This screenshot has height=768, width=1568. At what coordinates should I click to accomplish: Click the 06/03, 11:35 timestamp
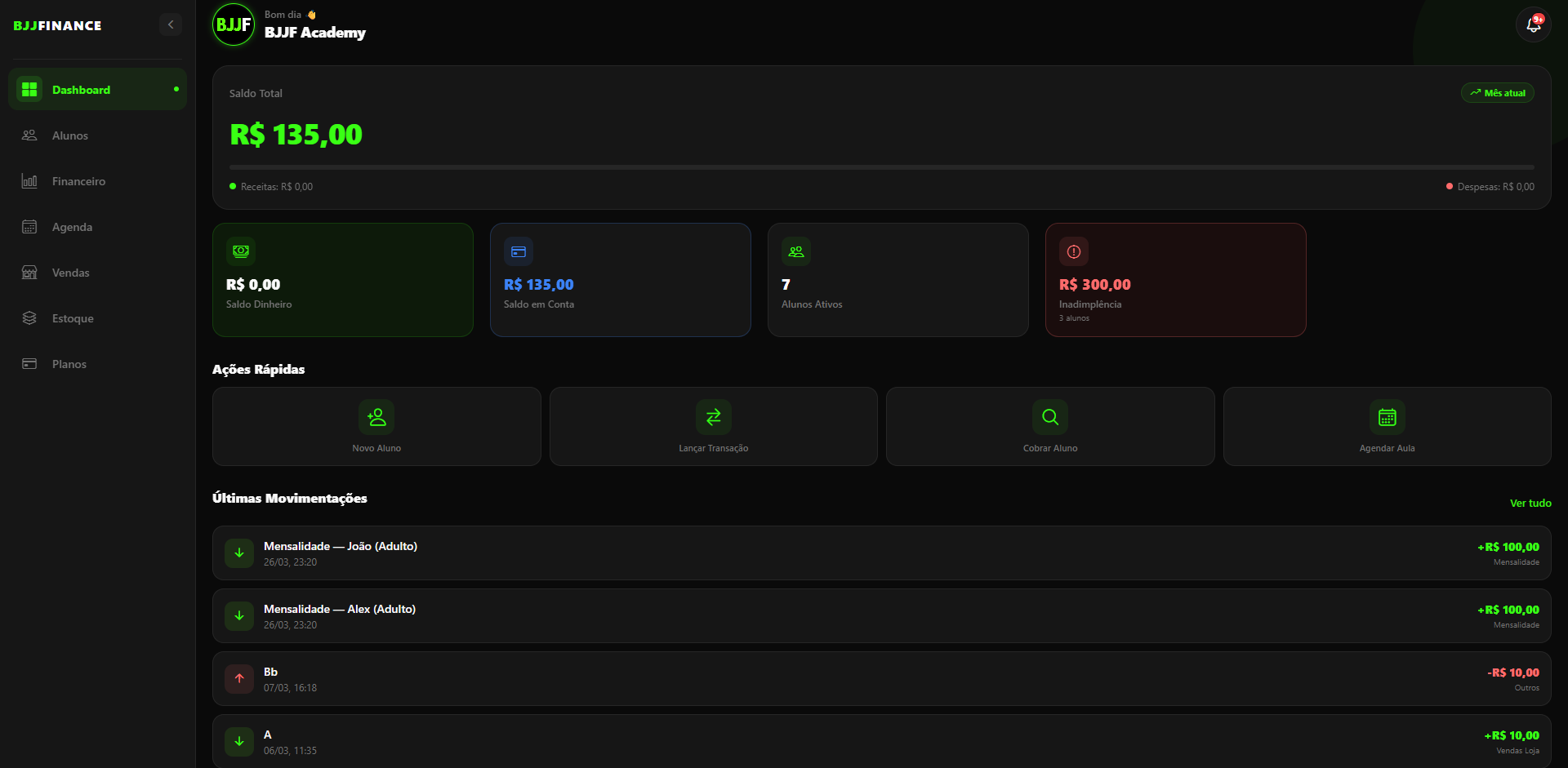coord(290,751)
